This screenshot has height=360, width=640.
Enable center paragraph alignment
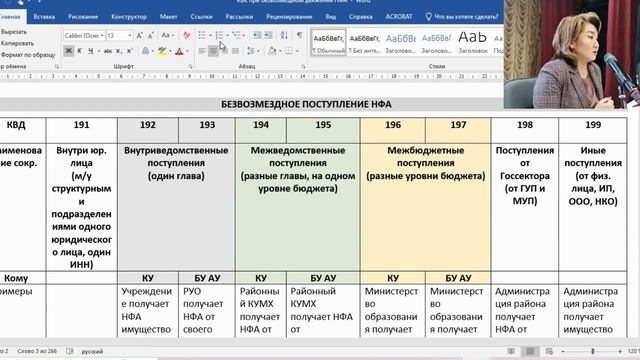pos(213,51)
